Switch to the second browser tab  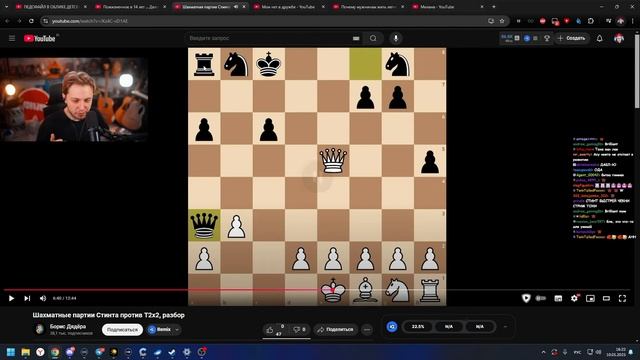coord(130,7)
